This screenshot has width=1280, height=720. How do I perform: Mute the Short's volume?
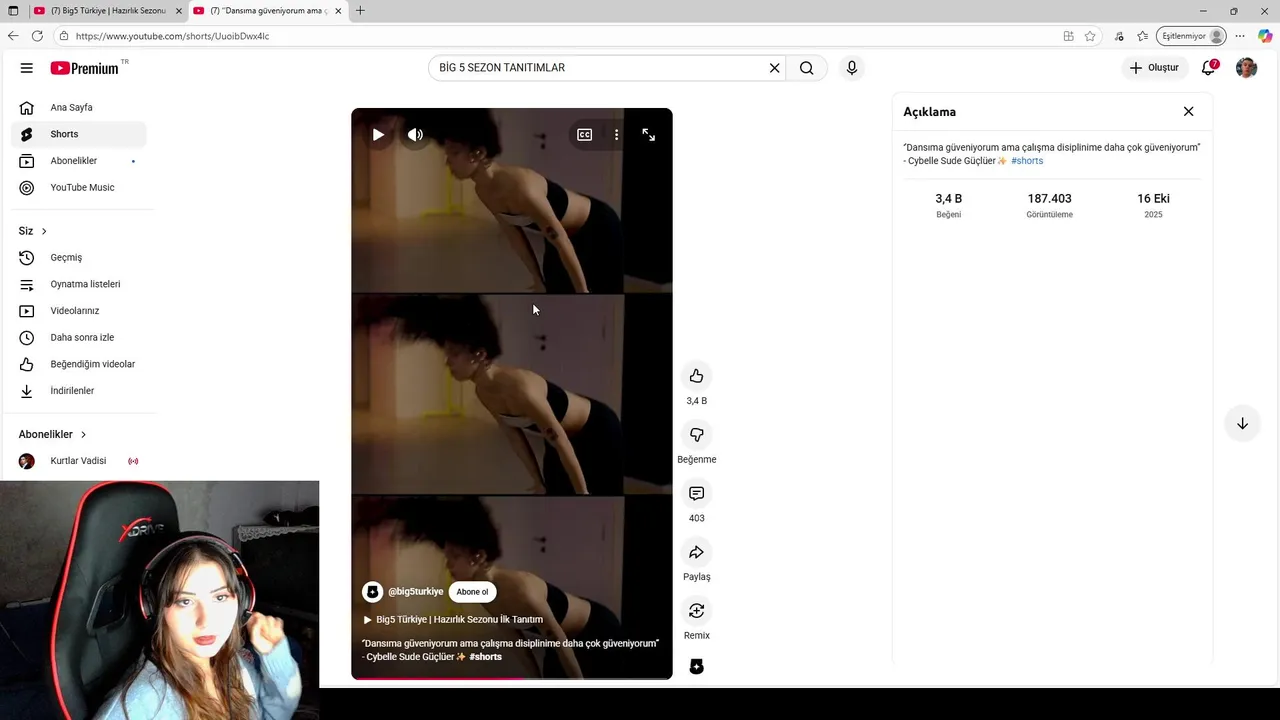415,135
